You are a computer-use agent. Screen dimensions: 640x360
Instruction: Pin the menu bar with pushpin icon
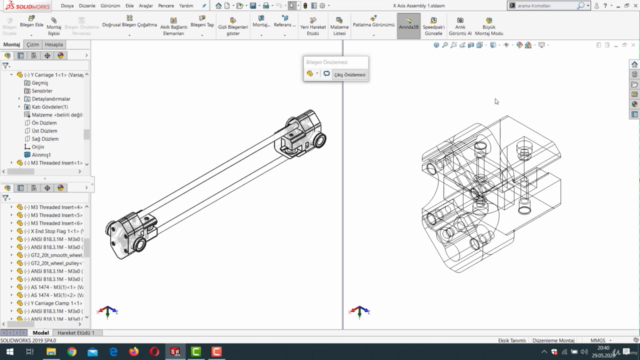coord(204,6)
